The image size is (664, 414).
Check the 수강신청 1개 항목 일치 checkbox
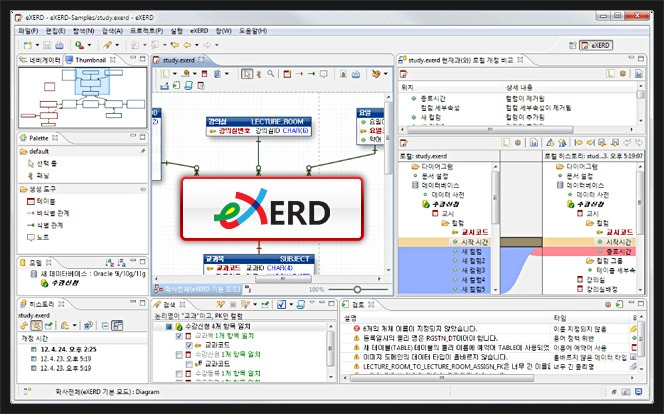[x=179, y=355]
